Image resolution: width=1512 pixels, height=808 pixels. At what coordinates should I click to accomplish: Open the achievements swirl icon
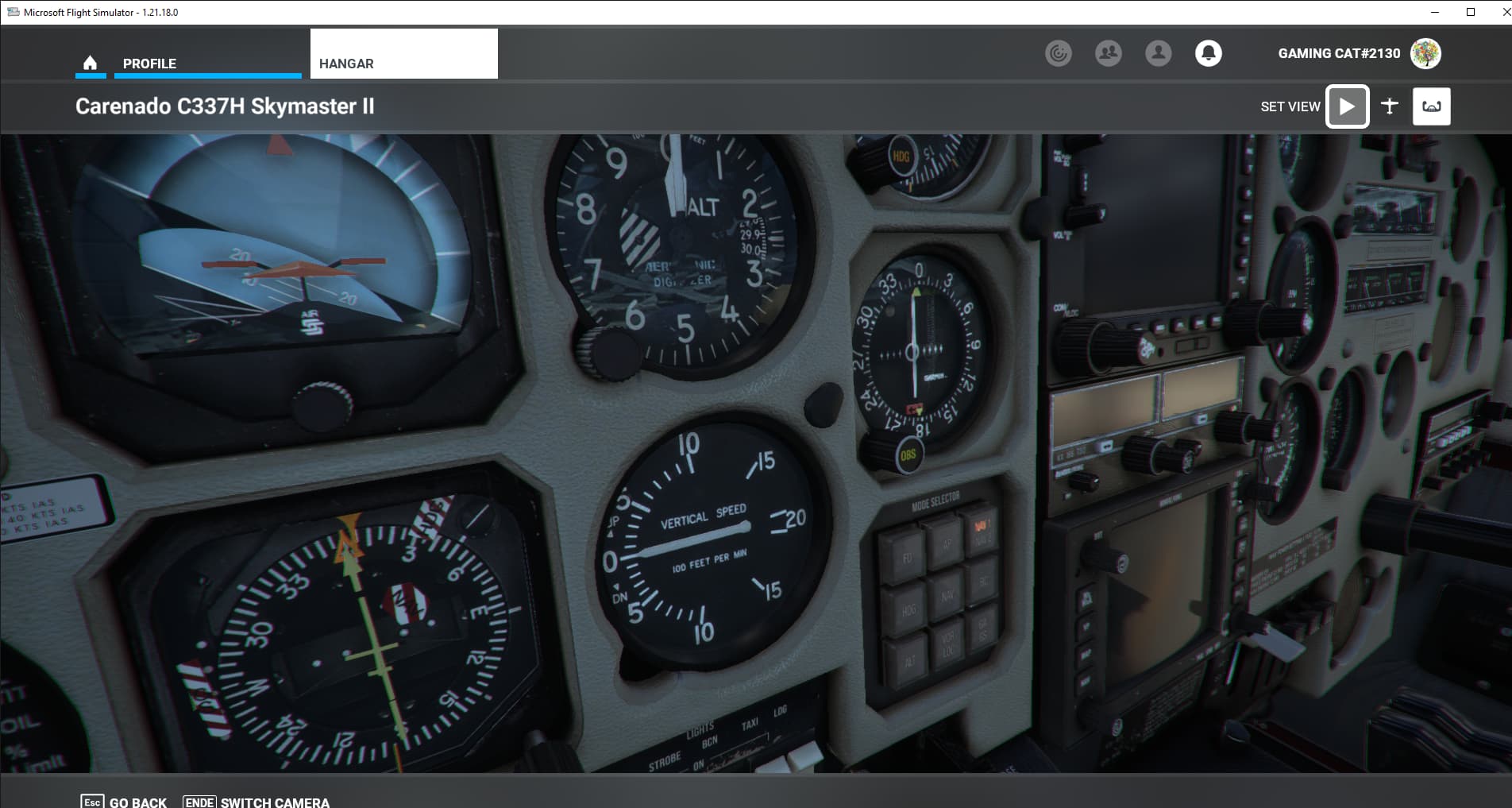1059,53
